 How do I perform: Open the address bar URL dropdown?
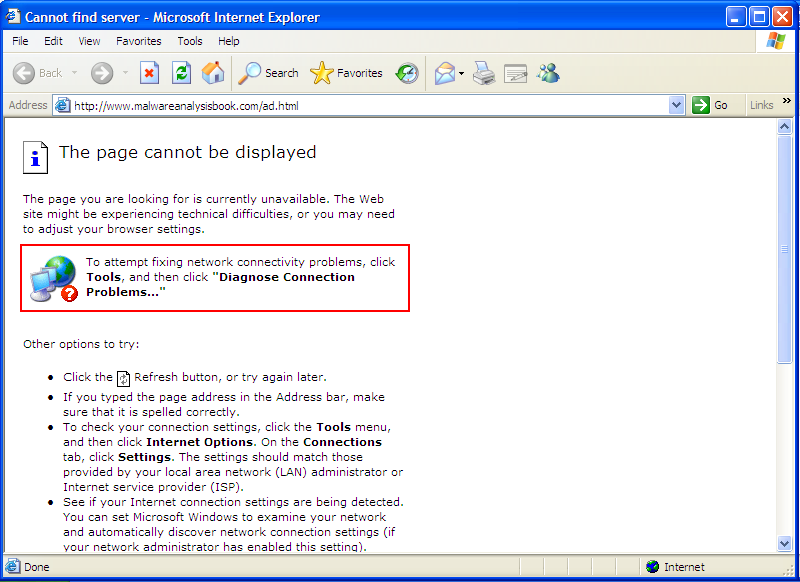click(676, 105)
